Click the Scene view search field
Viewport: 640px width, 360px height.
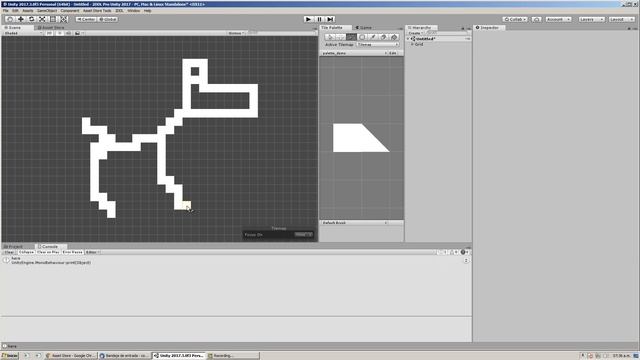(282, 33)
